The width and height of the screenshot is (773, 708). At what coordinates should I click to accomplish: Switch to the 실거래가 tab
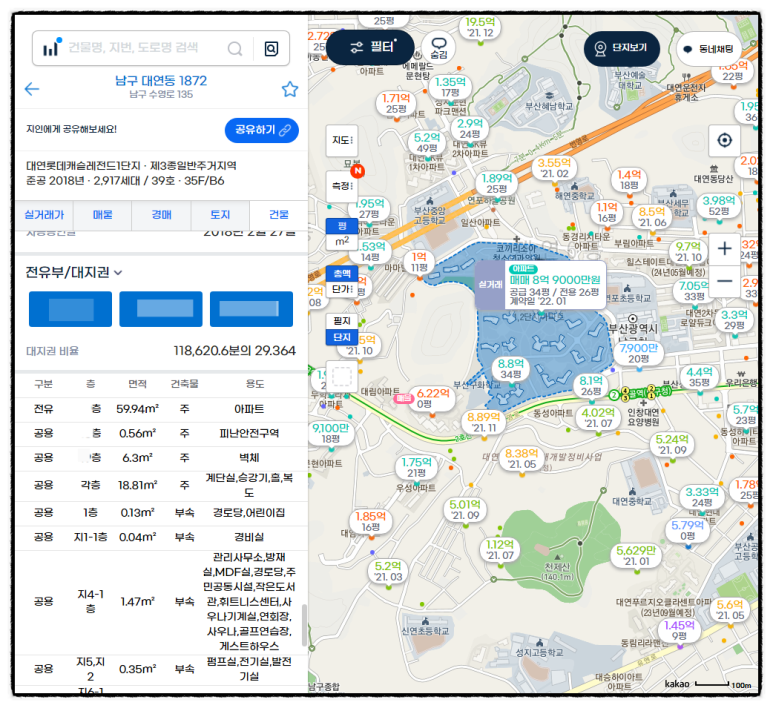(44, 214)
